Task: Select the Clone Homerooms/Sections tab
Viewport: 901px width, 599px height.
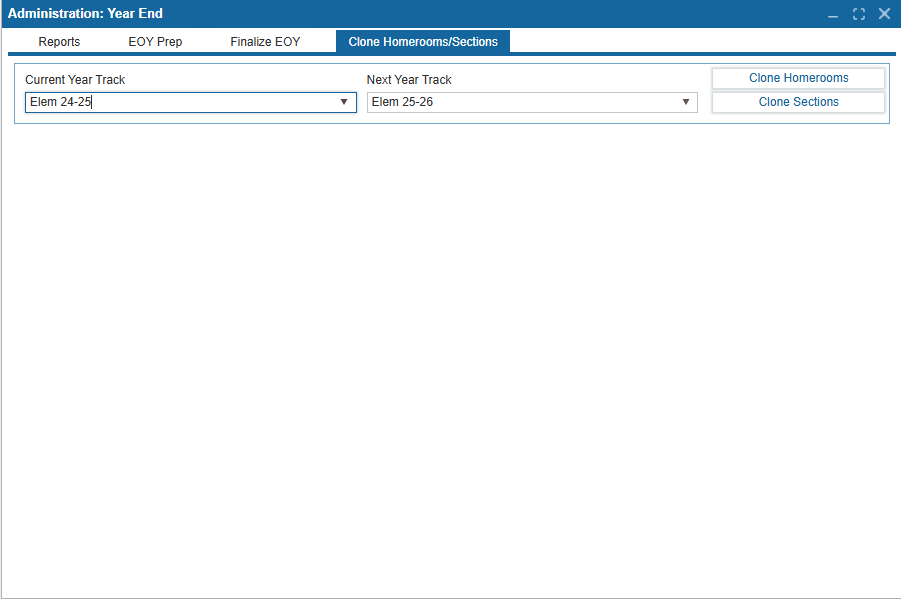Action: coord(423,42)
